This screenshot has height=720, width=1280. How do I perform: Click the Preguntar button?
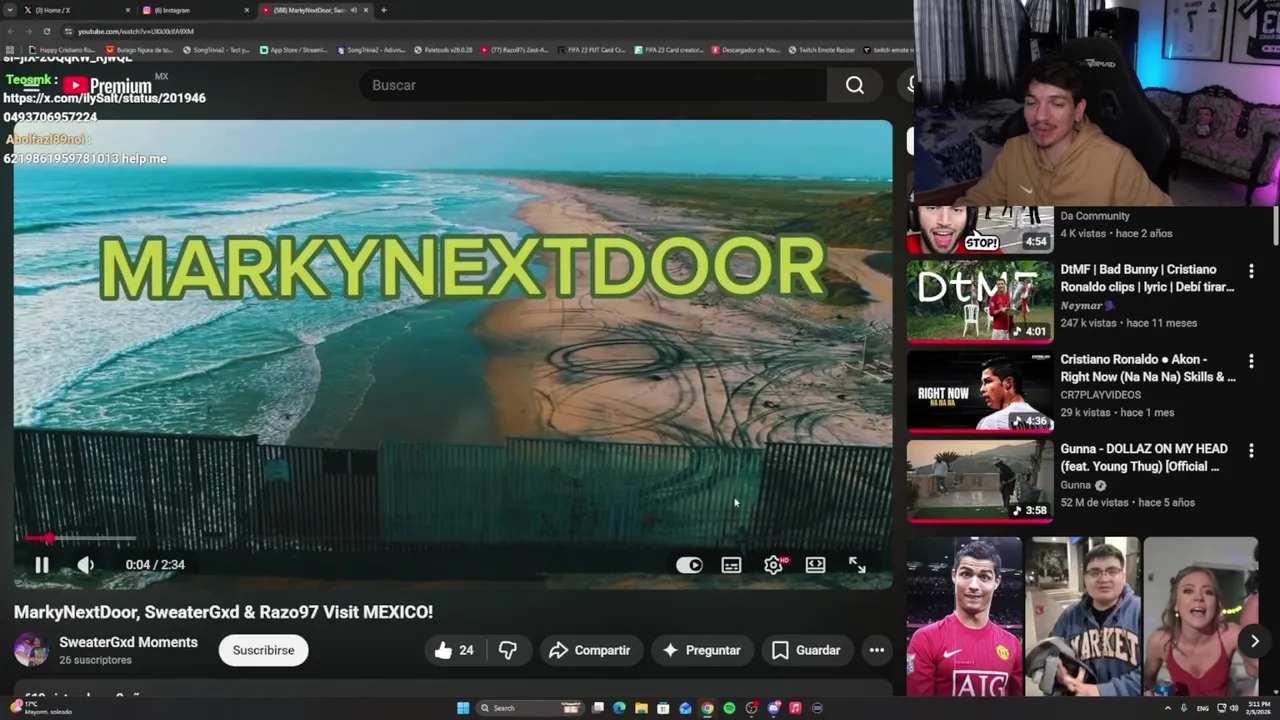pos(701,650)
